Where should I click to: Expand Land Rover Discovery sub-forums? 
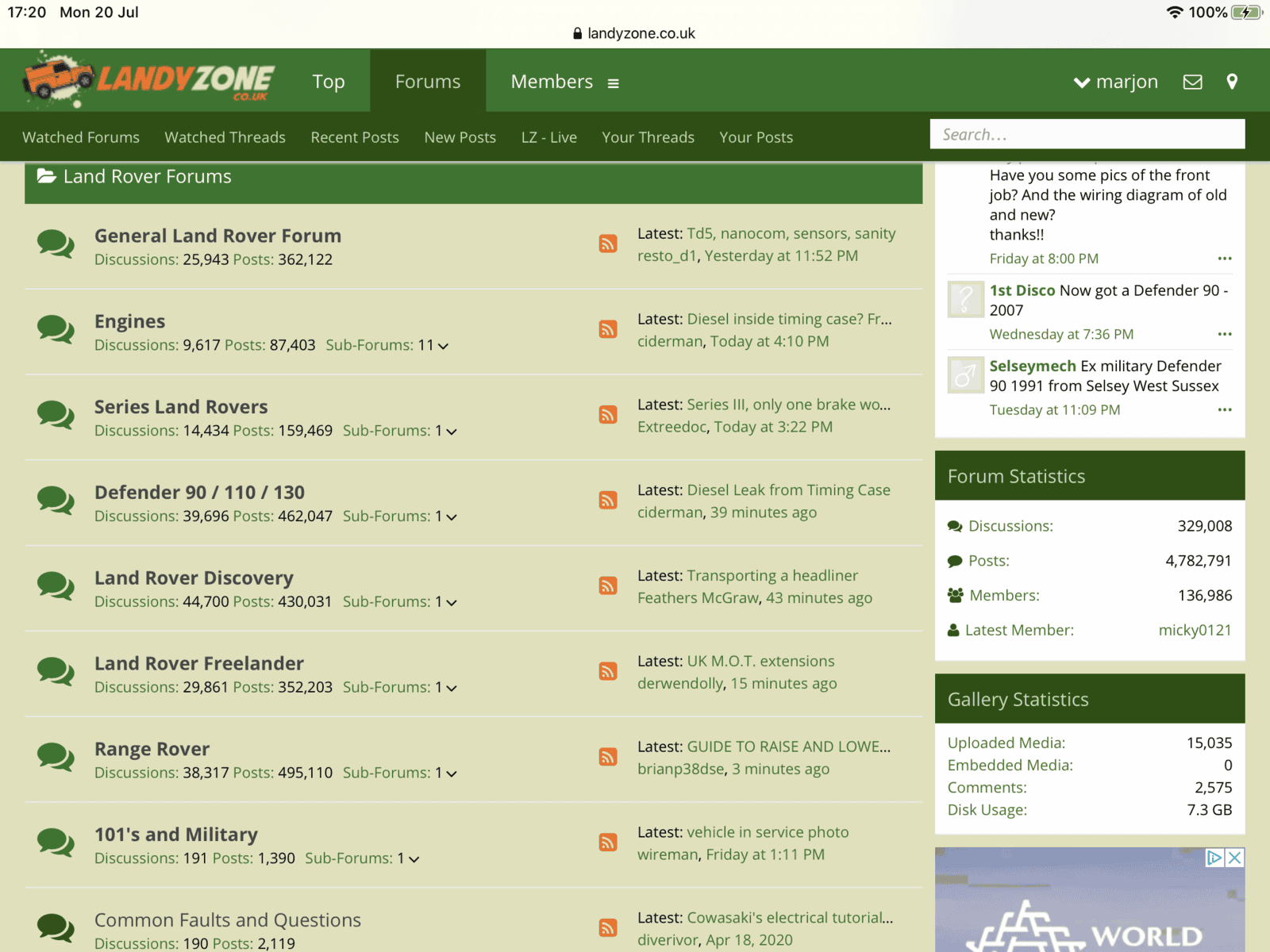tap(452, 603)
